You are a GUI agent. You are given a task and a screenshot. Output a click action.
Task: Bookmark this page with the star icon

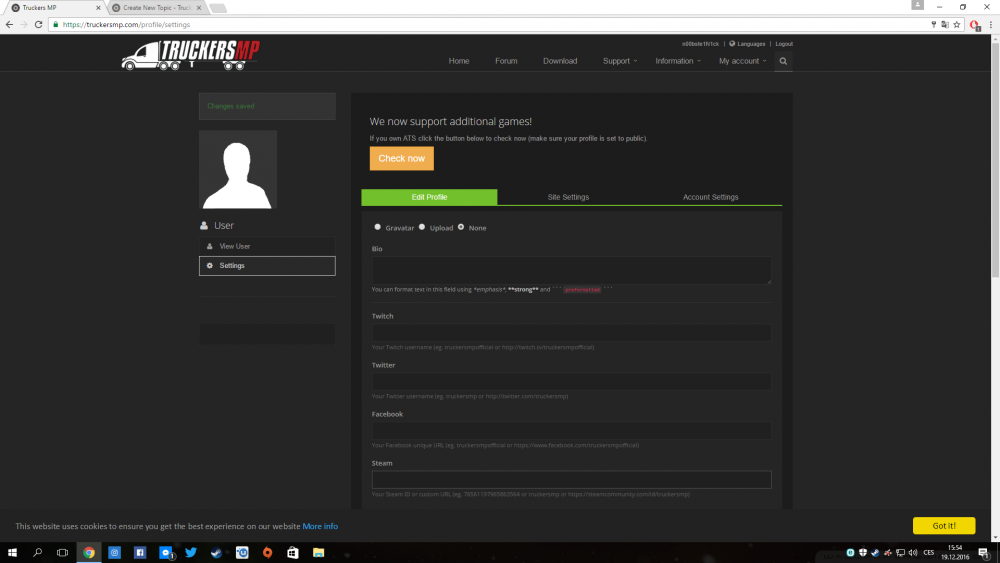pos(957,24)
